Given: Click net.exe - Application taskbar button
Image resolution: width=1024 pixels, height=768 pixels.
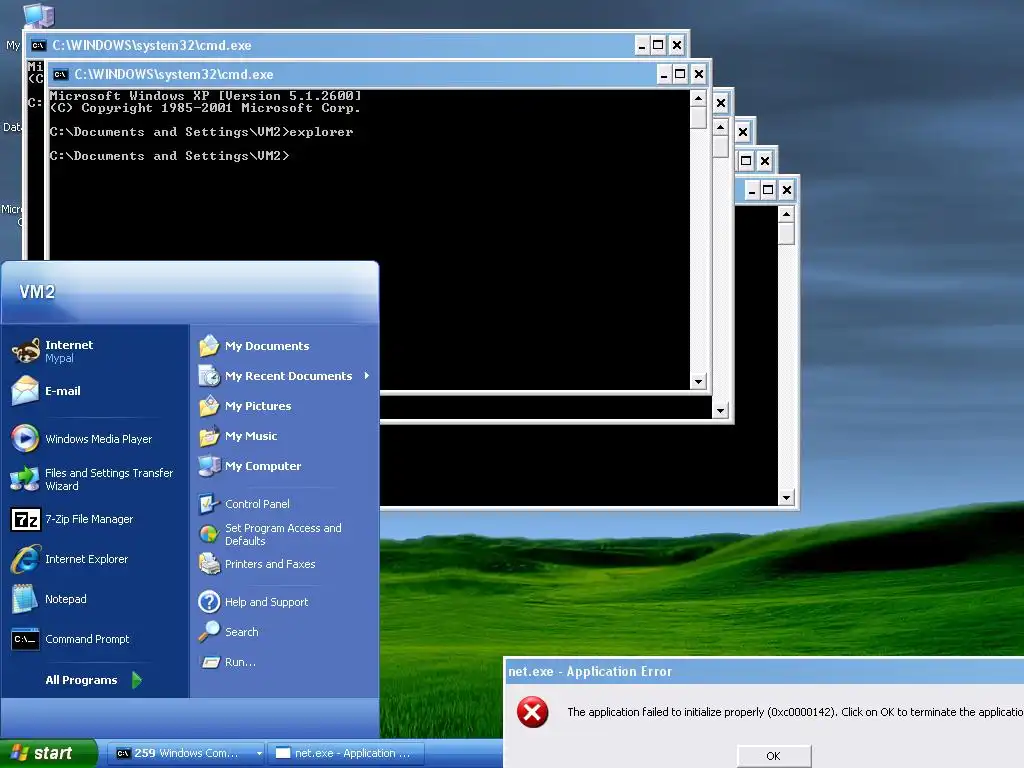Looking at the screenshot, I should coord(346,754).
